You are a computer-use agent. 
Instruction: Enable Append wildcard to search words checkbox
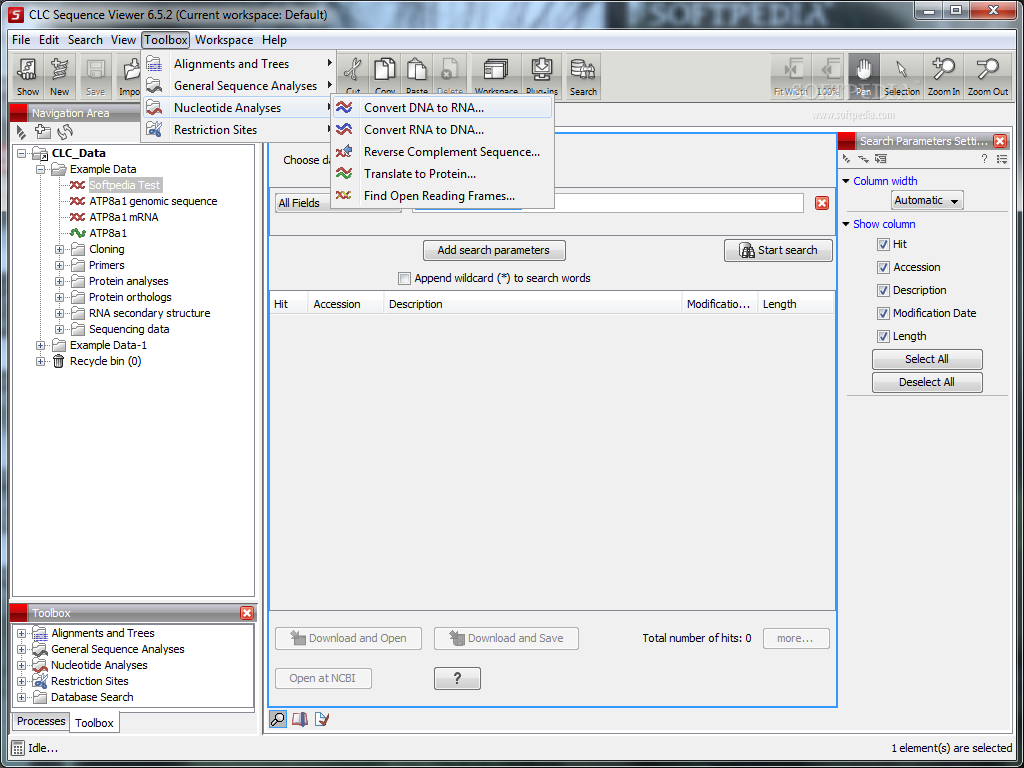pyautogui.click(x=404, y=278)
